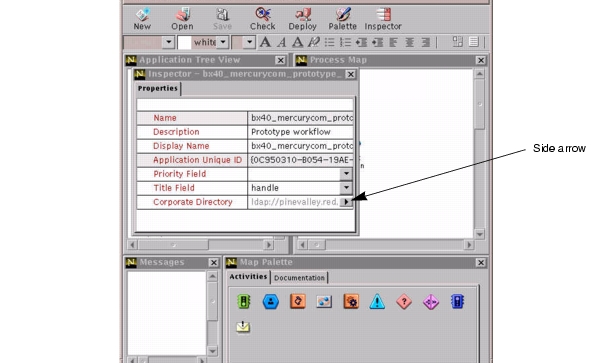
Task: Select the blue exit point icon
Action: [x=457, y=301]
